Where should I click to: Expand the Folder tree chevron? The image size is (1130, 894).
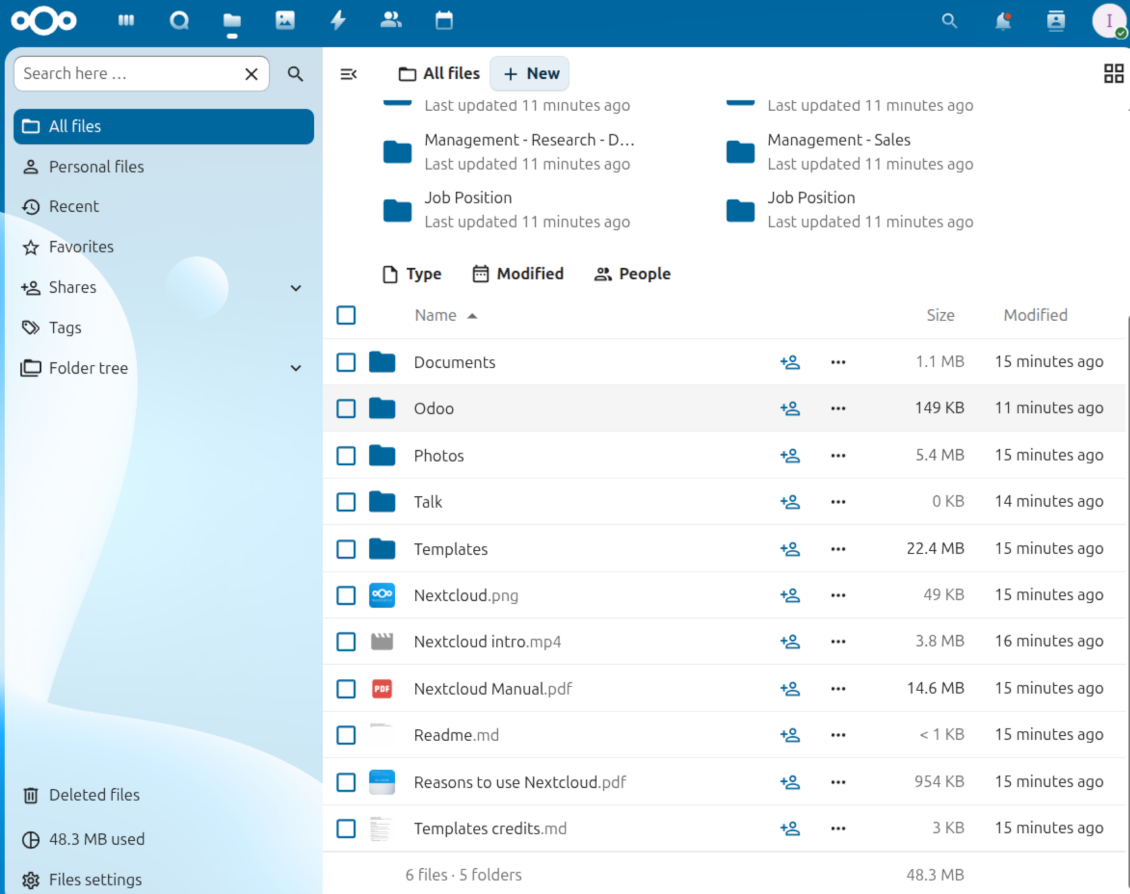[296, 368]
